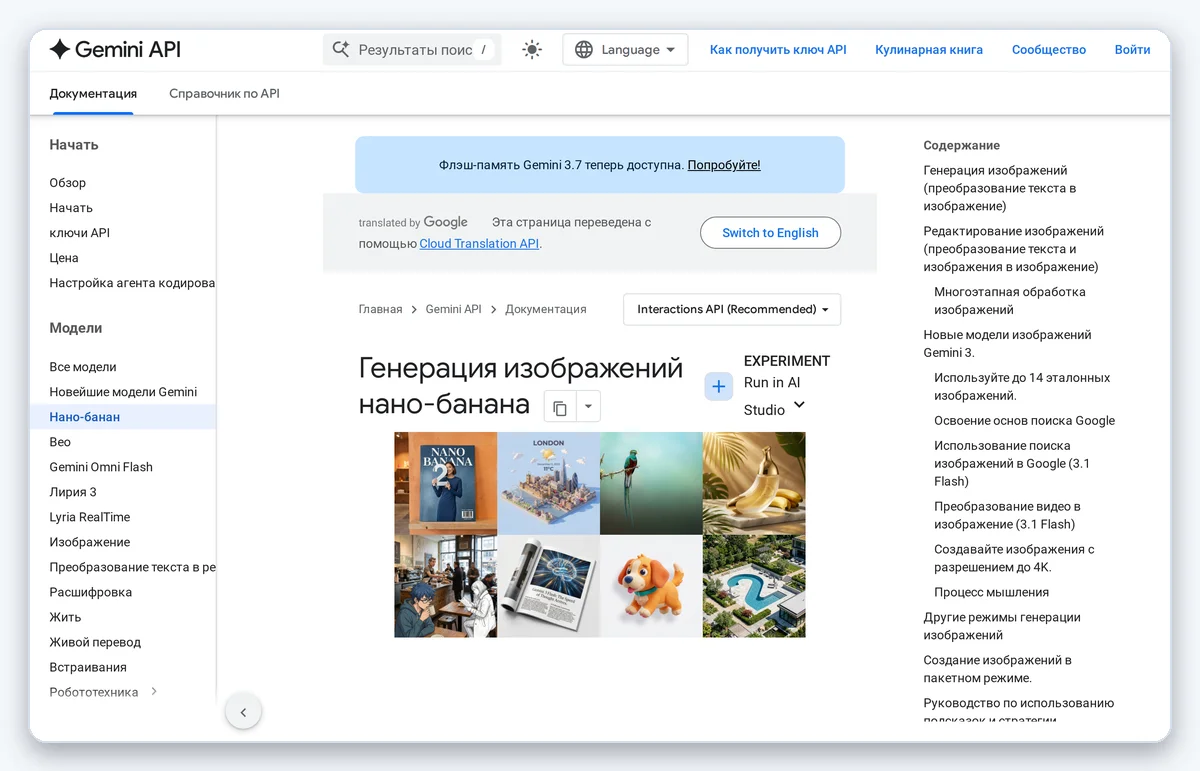Viewport: 1200px width, 771px height.
Task: Click the 'Попробуйте!' banner link
Action: click(724, 165)
